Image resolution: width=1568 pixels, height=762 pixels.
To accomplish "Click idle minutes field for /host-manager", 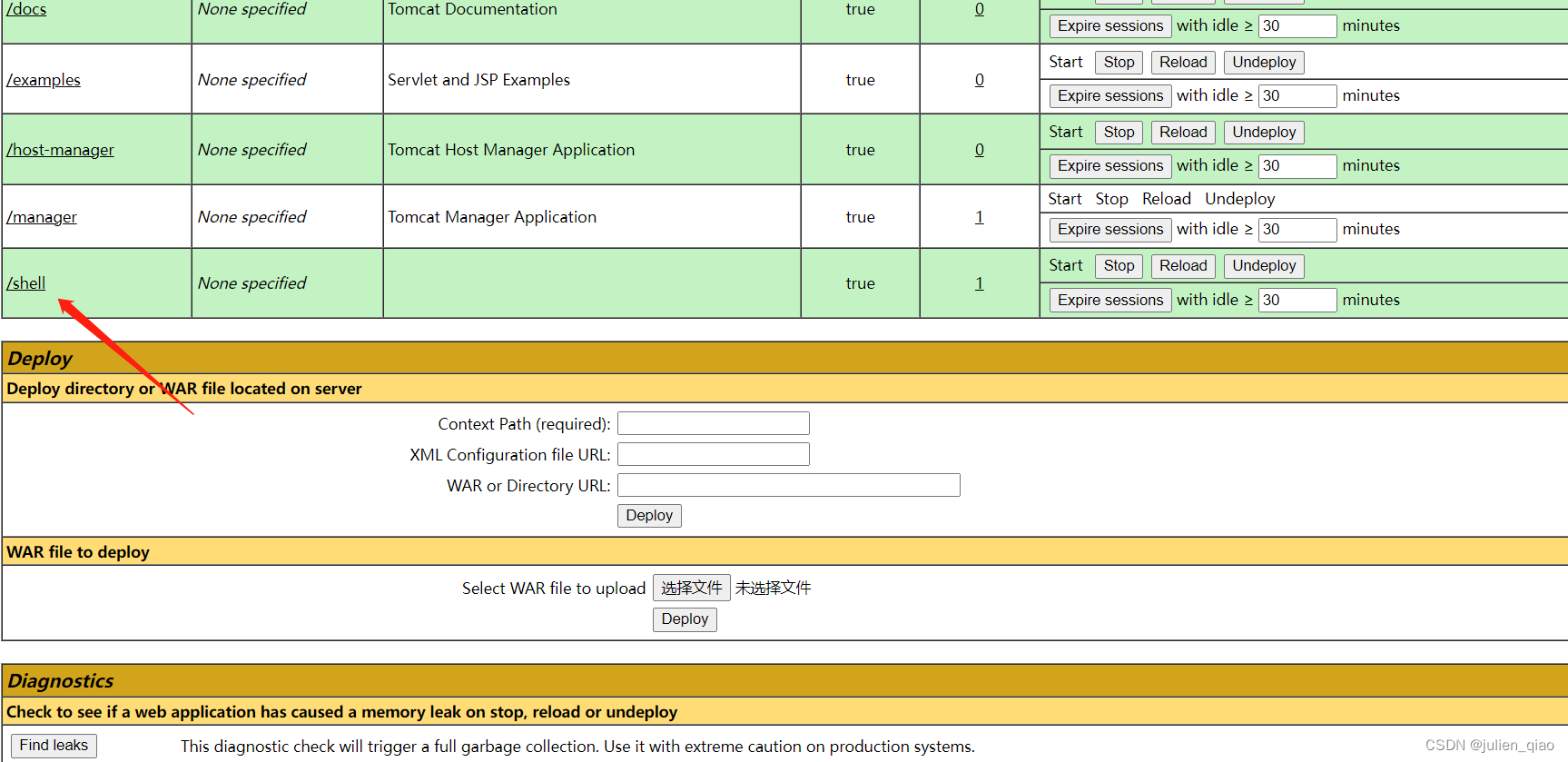I will [x=1297, y=166].
